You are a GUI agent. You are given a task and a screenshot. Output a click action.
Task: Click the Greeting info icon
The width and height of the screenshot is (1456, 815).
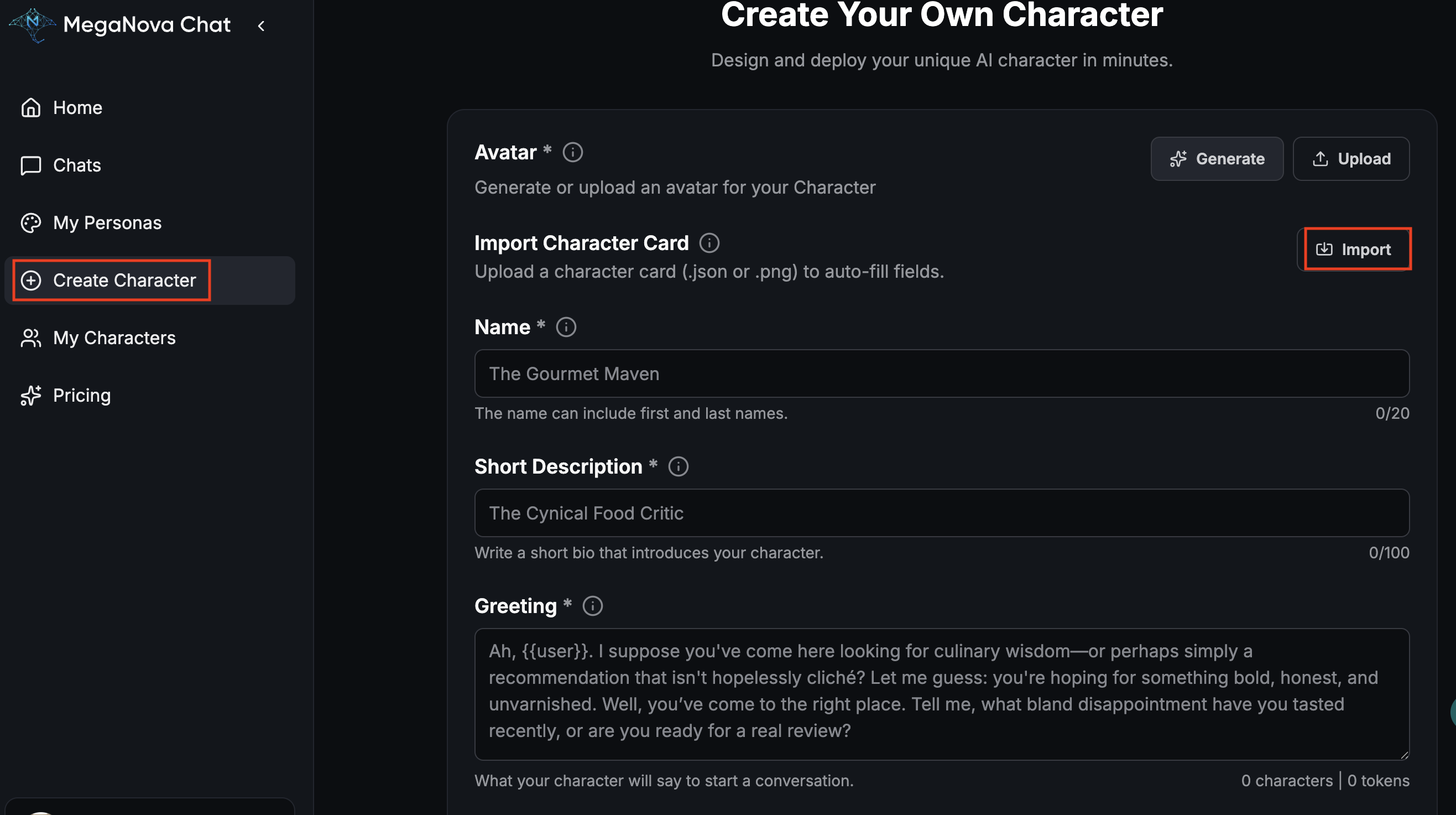click(x=592, y=606)
